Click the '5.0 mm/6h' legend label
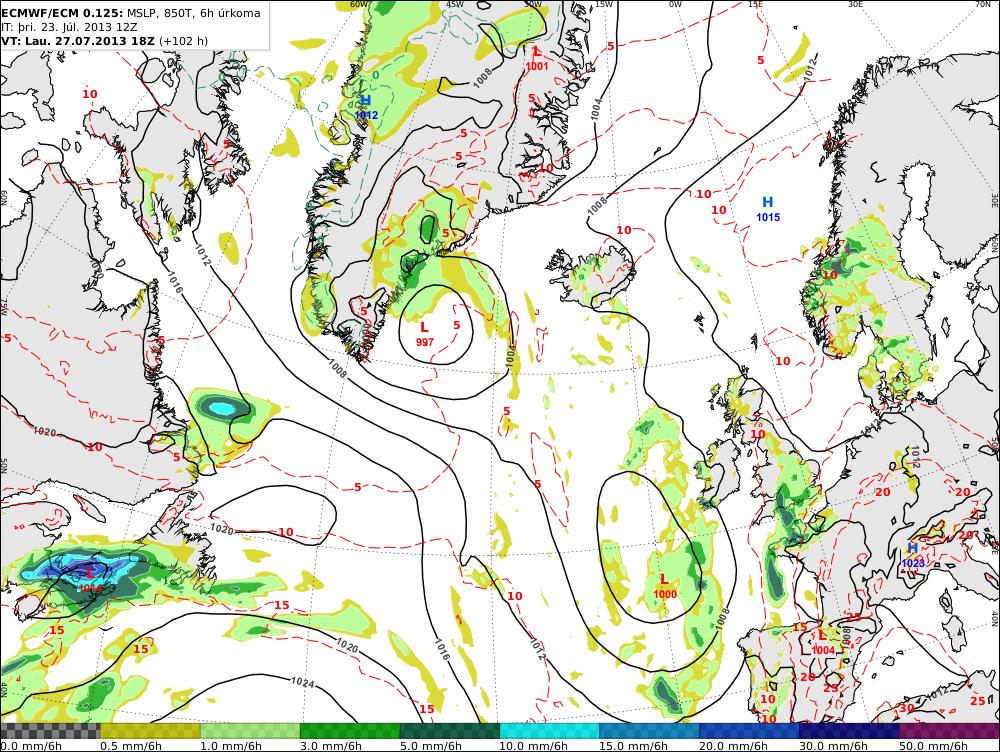The width and height of the screenshot is (1000, 752). coord(430,746)
